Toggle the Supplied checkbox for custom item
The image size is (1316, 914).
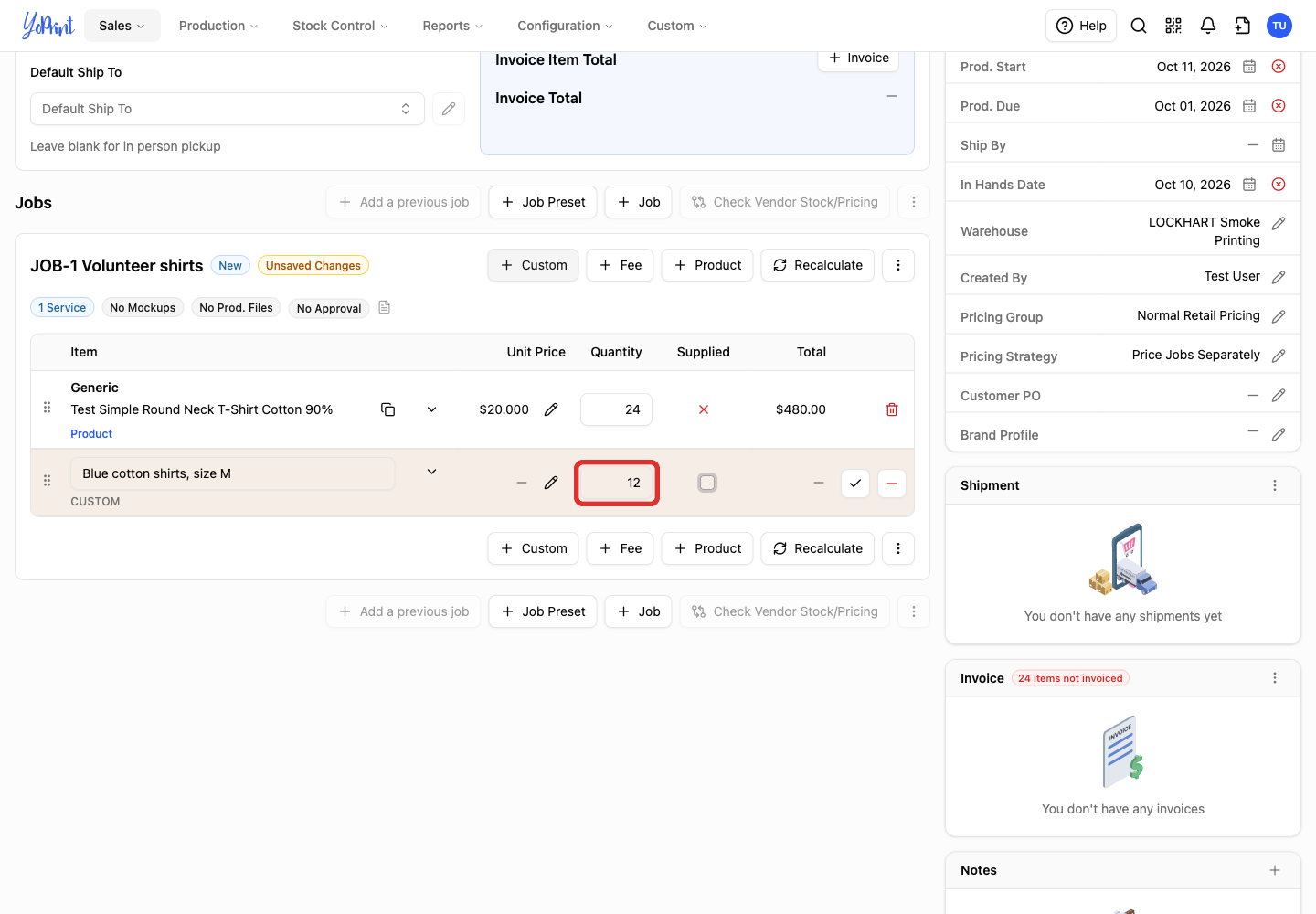click(x=707, y=483)
